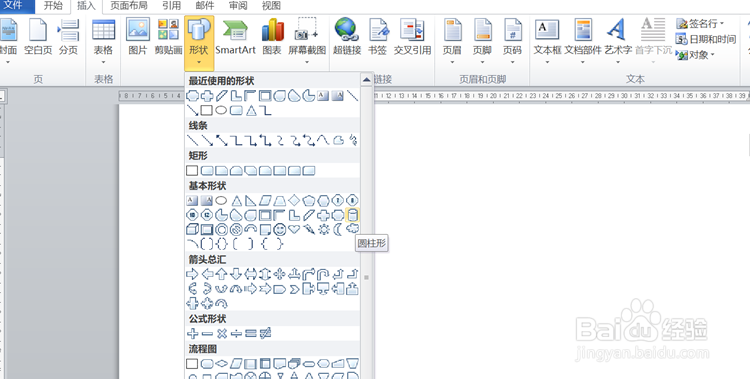Insert a 超链接 hyperlink
Screen dimensions: 750x379
(347, 37)
